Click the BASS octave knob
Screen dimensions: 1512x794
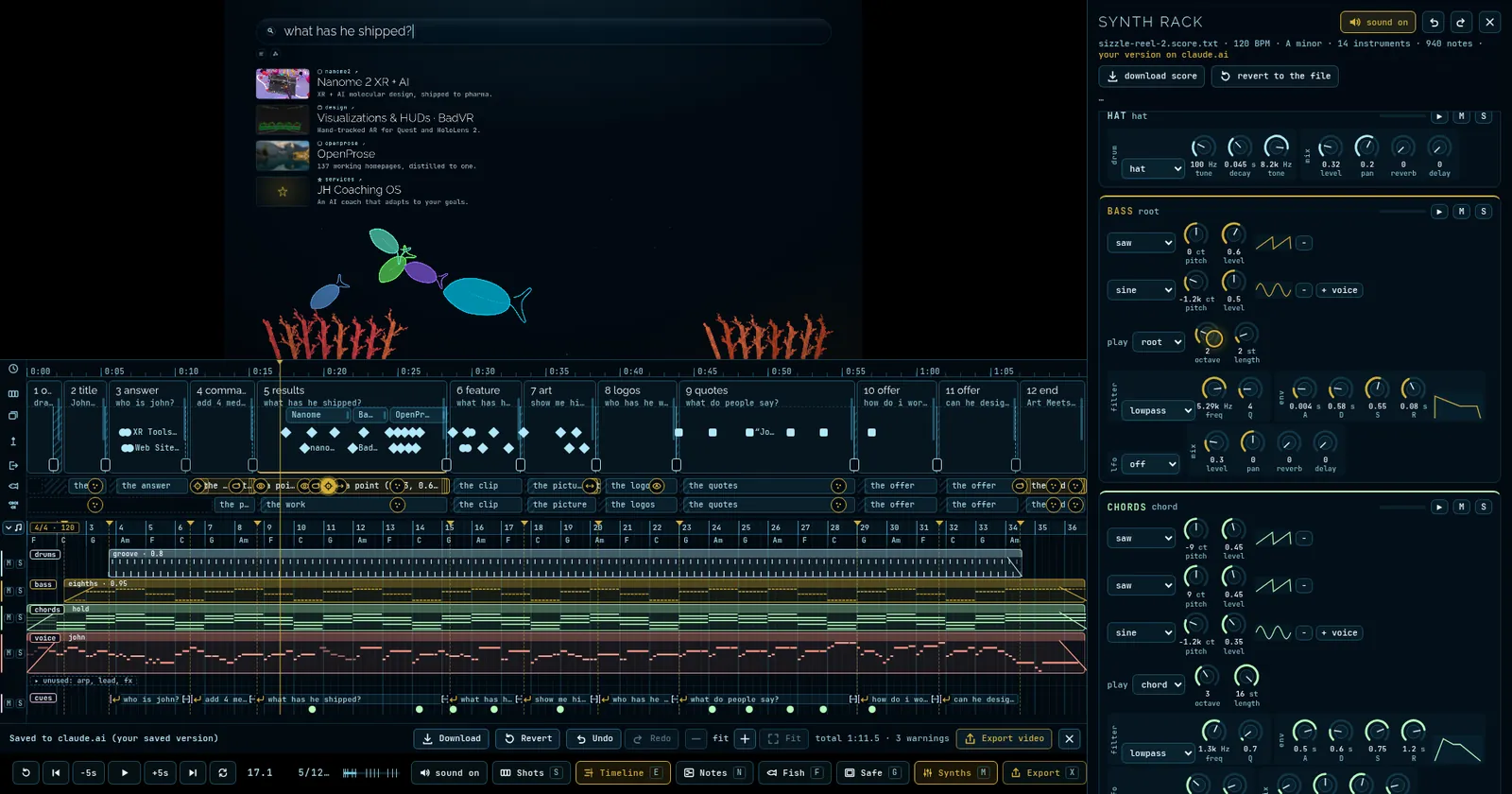tap(1209, 337)
